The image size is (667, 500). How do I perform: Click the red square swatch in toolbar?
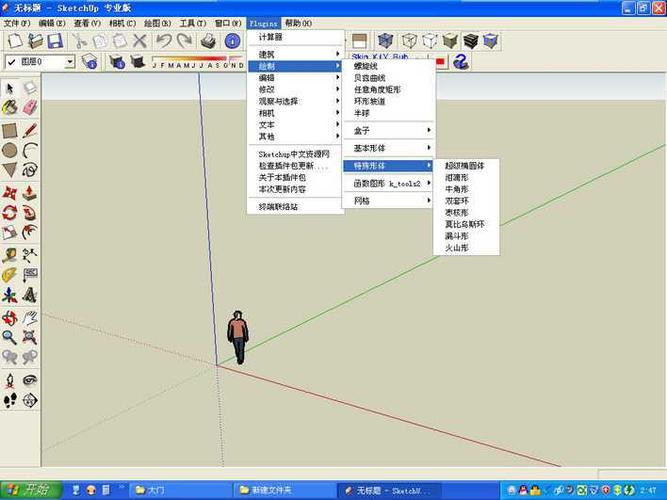click(440, 63)
